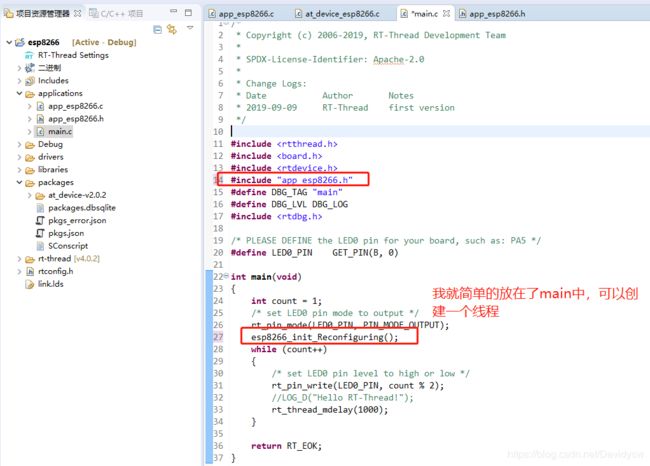Click the Debug folder icon
Screen dimensions: 650x466
(29, 145)
